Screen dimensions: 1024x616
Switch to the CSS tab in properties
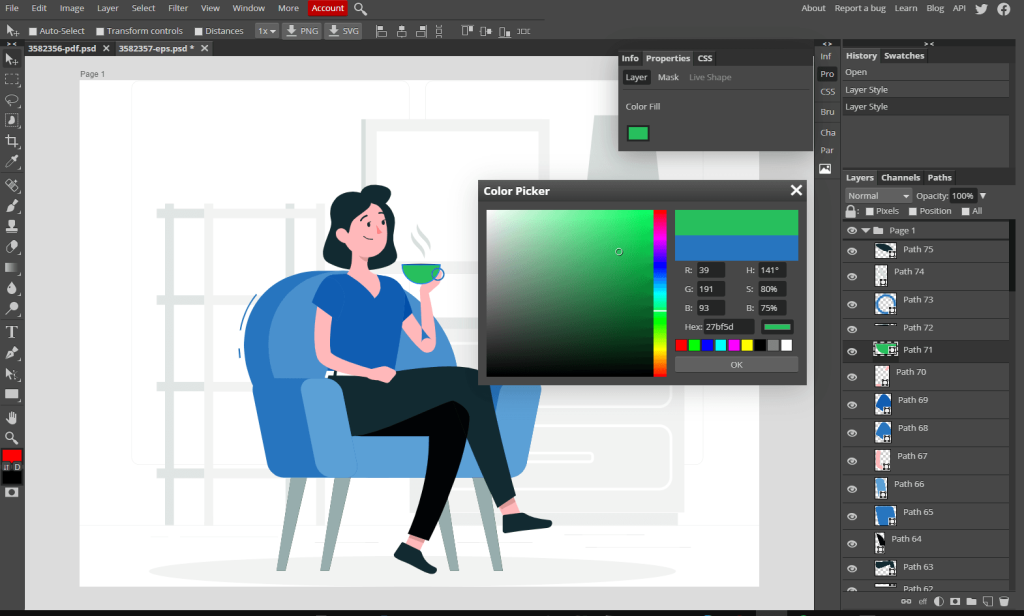click(x=705, y=59)
